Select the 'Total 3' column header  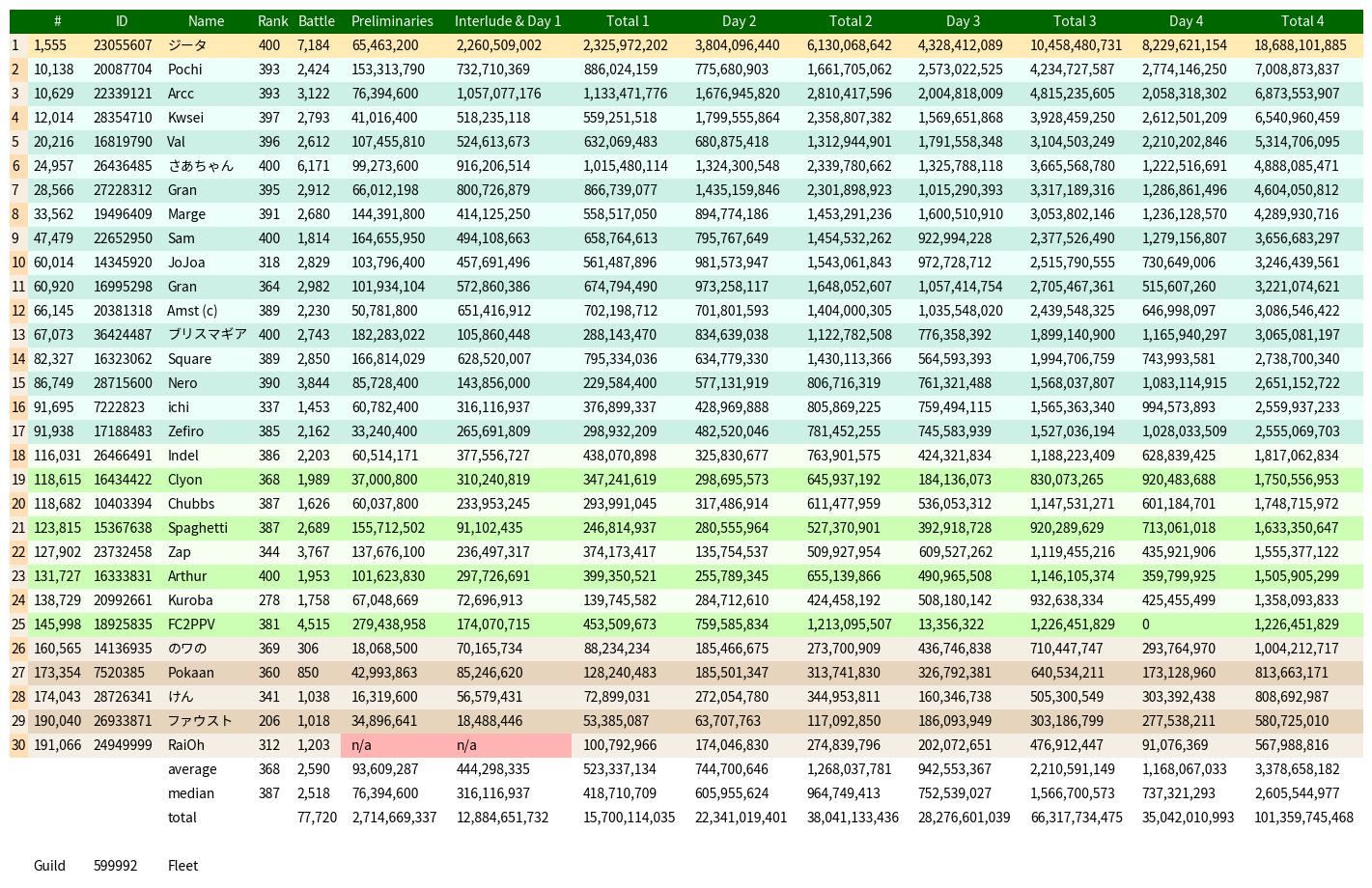pyautogui.click(x=1075, y=21)
